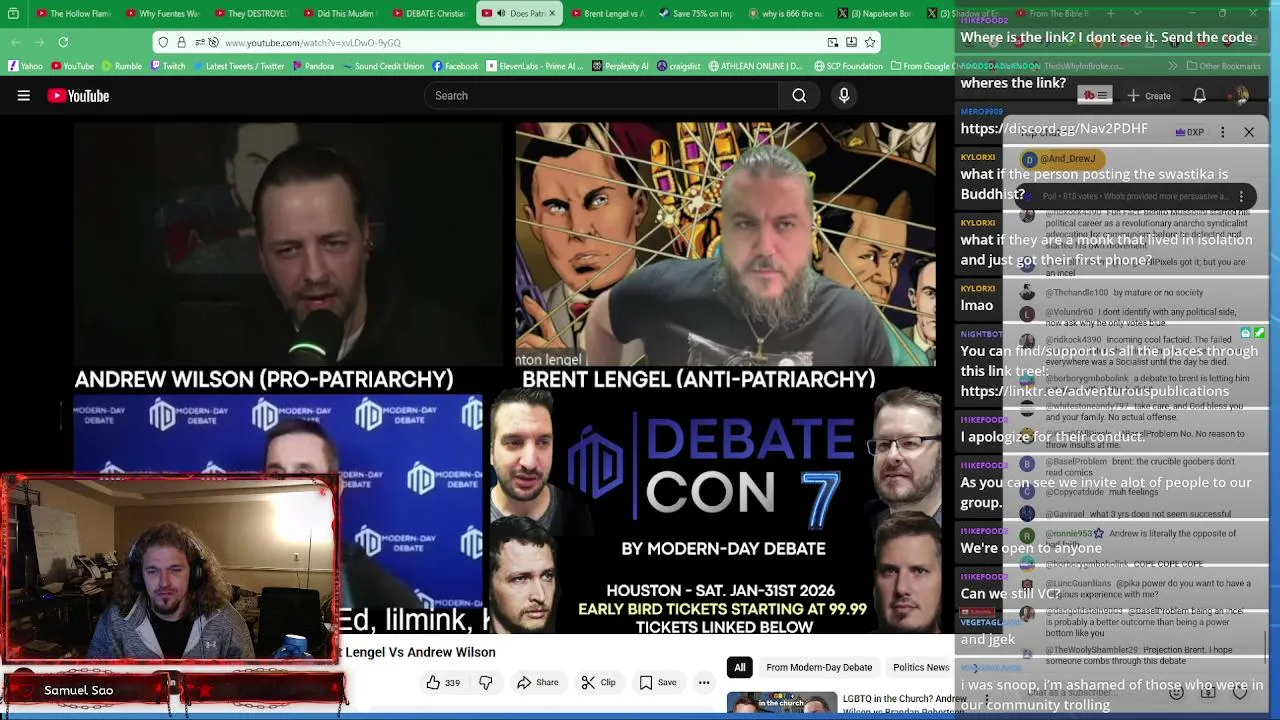
Task: Open the LGBTQ in the Church video thumbnail
Action: 782,705
